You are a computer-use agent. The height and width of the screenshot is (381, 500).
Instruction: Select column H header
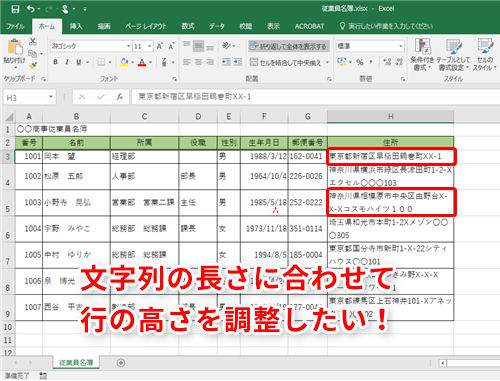390,116
